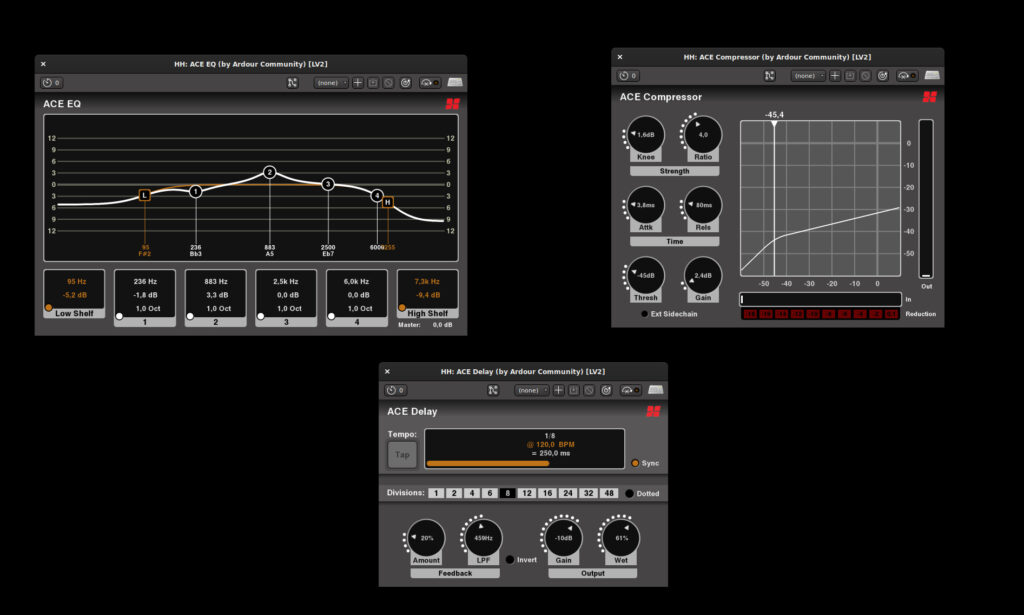
Task: Click the Wet knob in ACE Delay
Action: click(621, 538)
